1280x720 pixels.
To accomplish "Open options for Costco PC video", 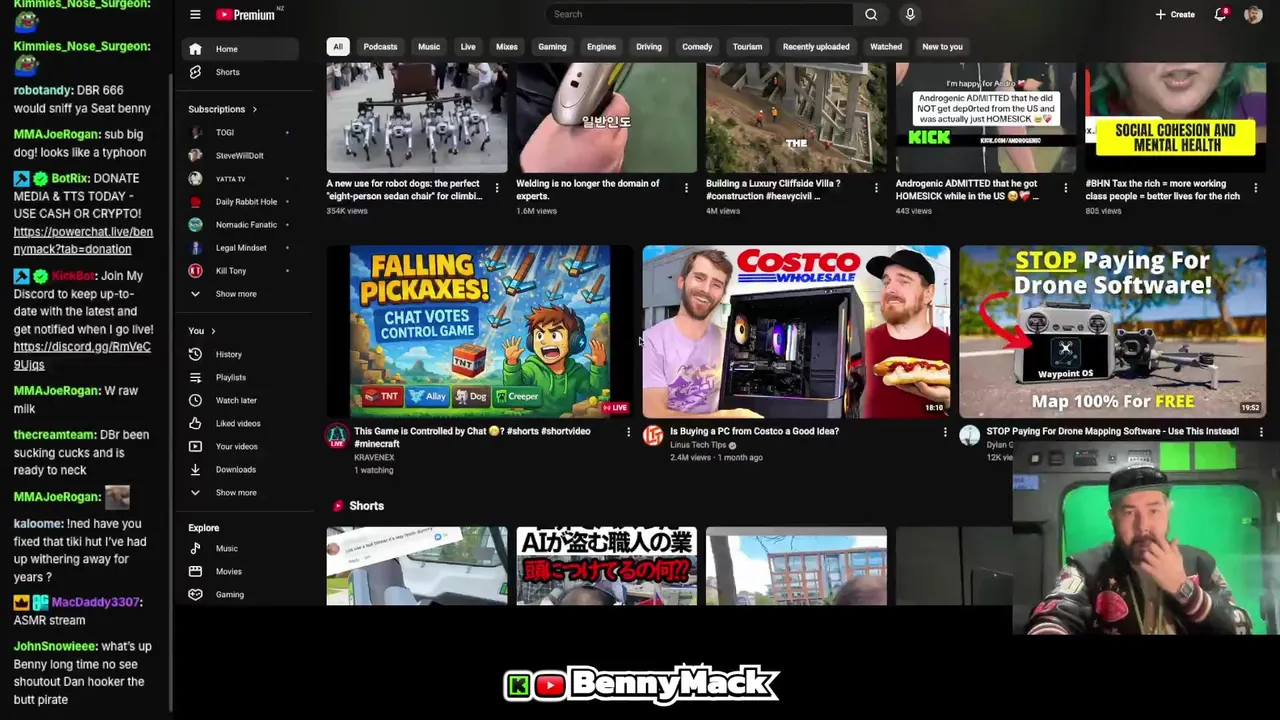I will click(945, 432).
